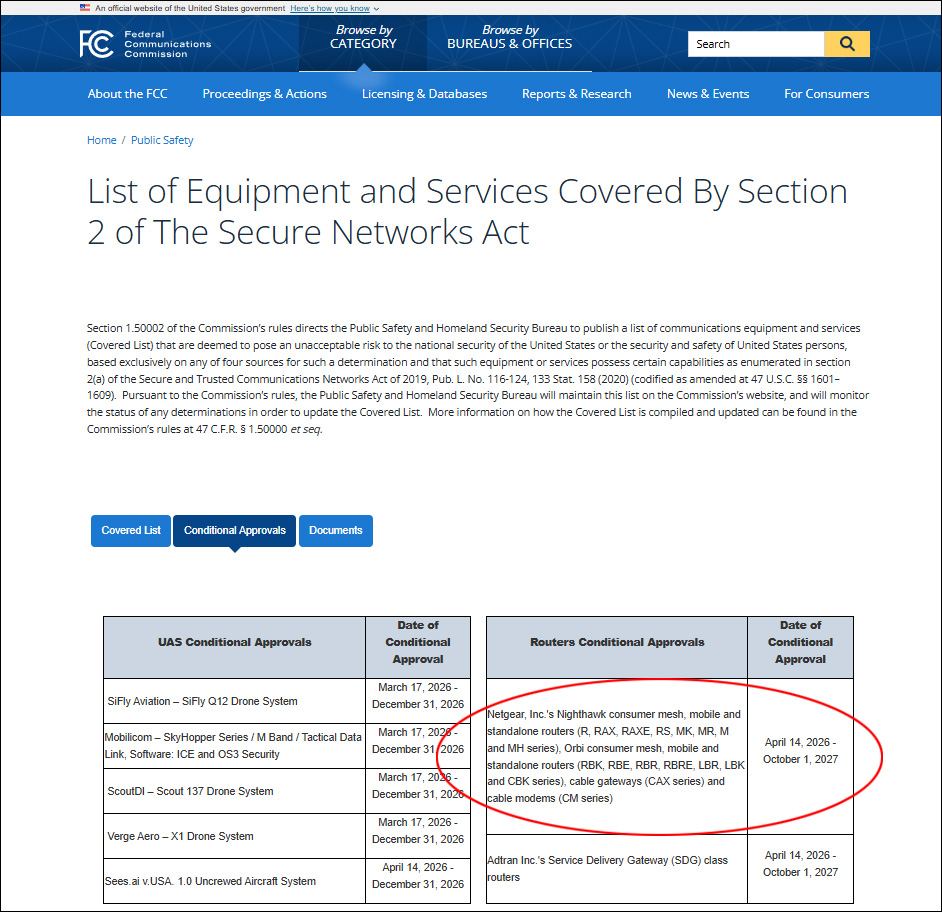The width and height of the screenshot is (942, 912).
Task: Follow the Public Safety breadcrumb link
Action: [x=162, y=140]
